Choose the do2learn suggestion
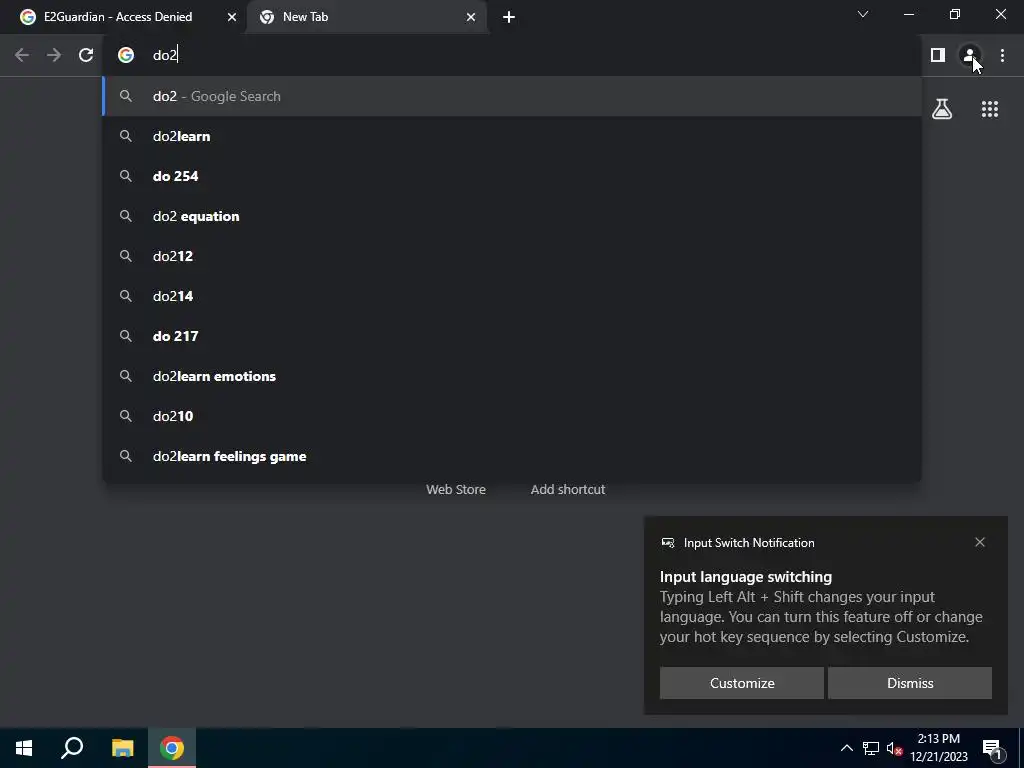Screen dimensions: 1024x768 tap(512, 136)
